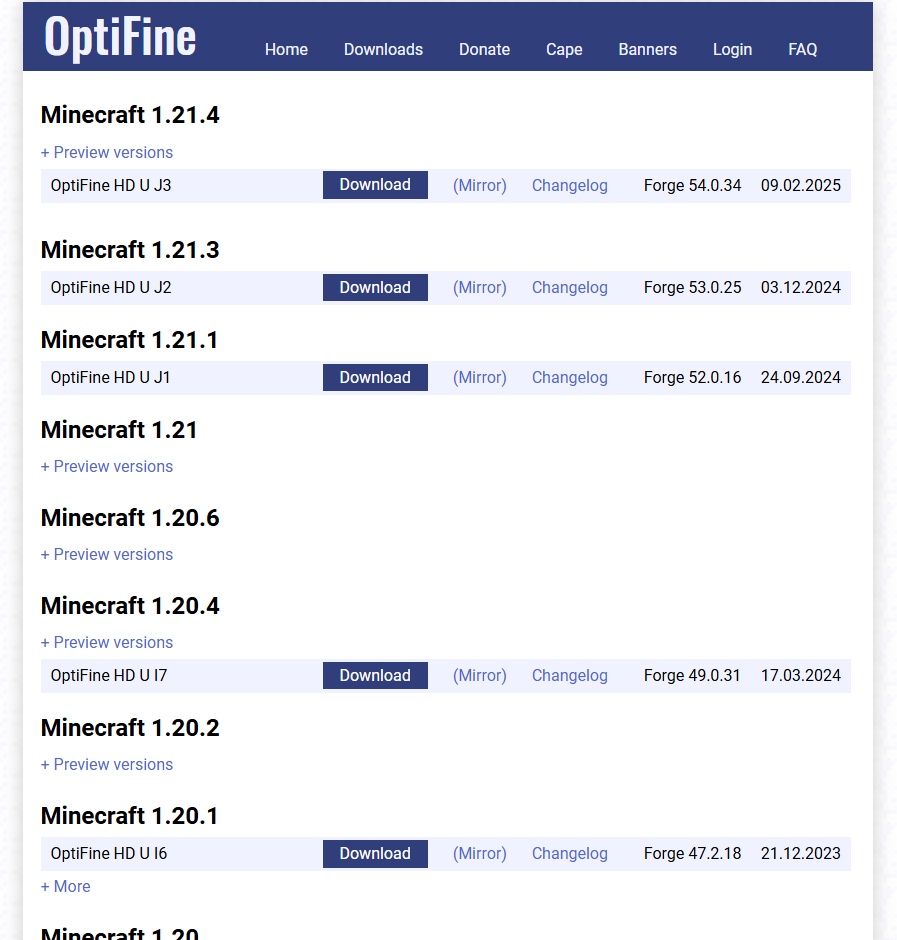
Task: View Changelog for OptiFine HD U J1
Action: pos(570,378)
